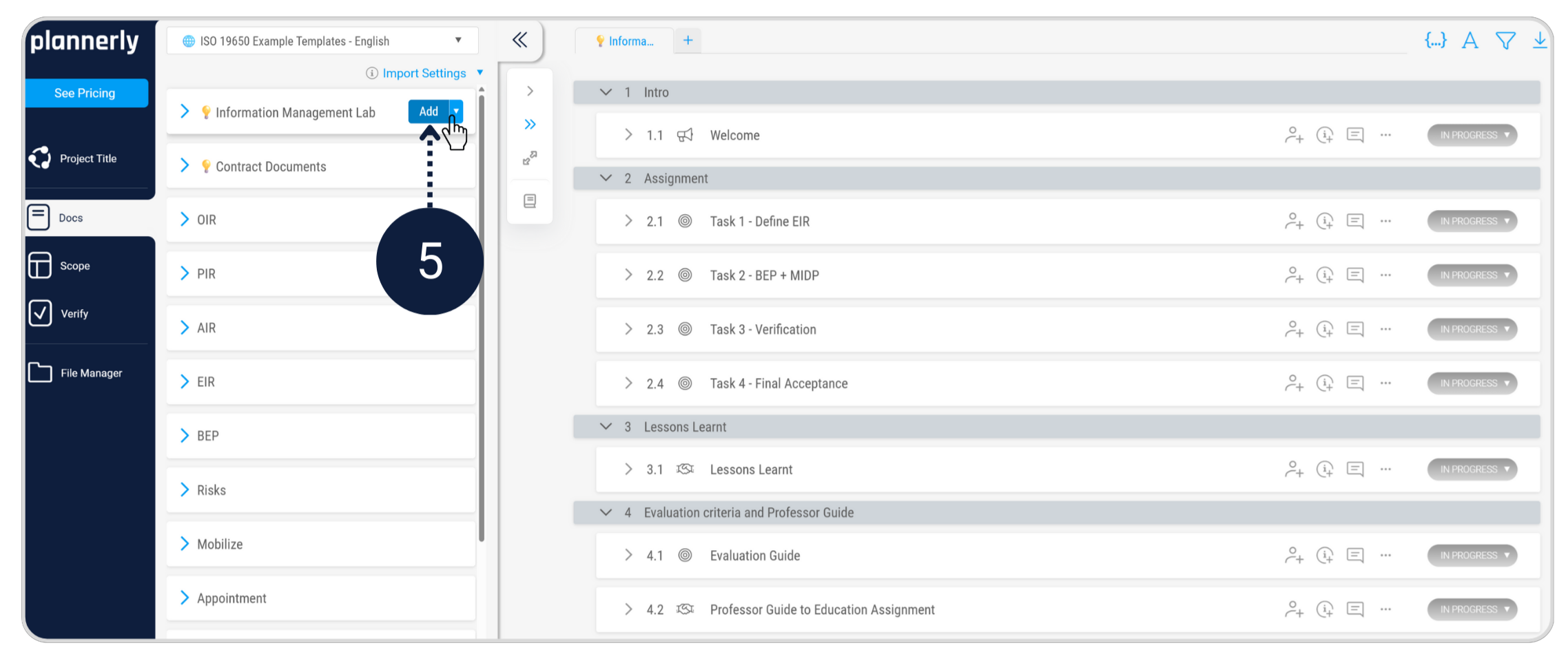
Task: Add a new tab with plus button
Action: point(688,41)
